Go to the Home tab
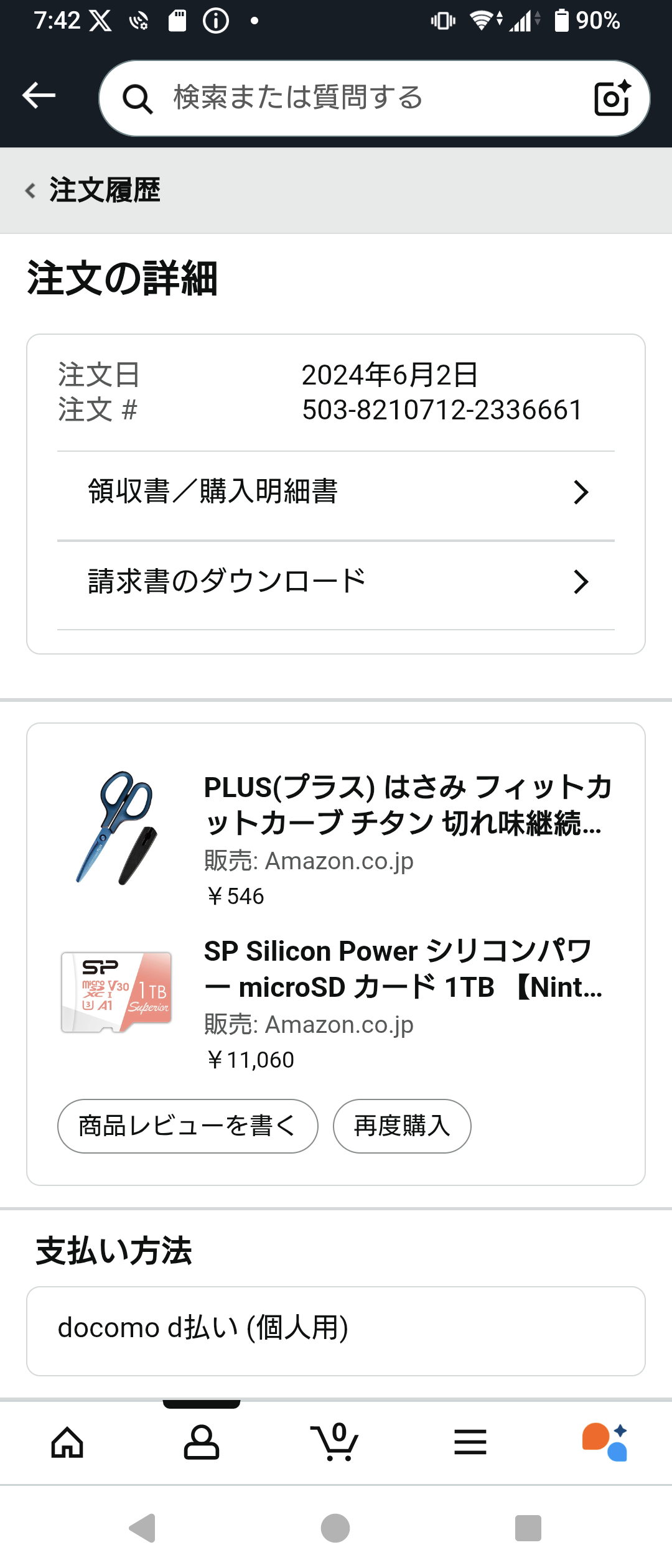The height and width of the screenshot is (1568, 672). [67, 1442]
